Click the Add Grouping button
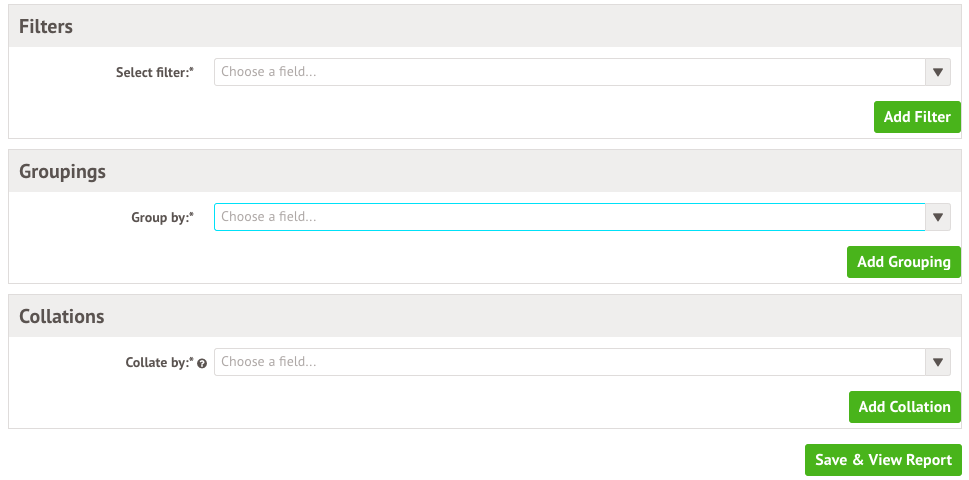 coord(903,262)
